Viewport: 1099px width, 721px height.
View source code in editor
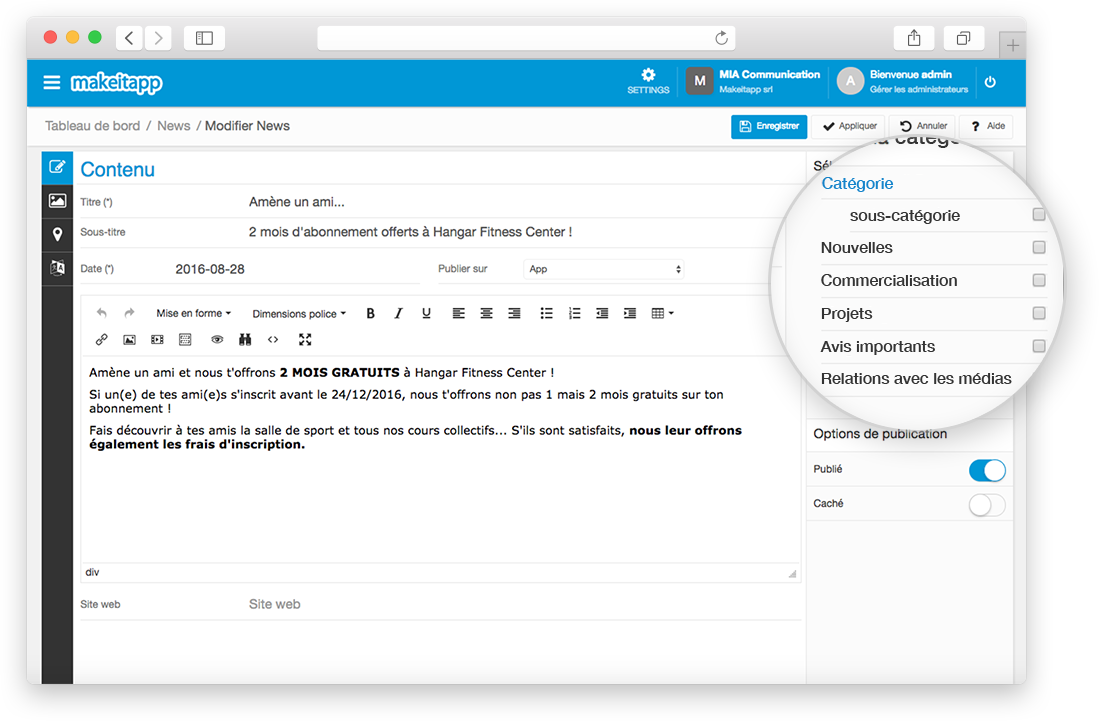(x=273, y=340)
